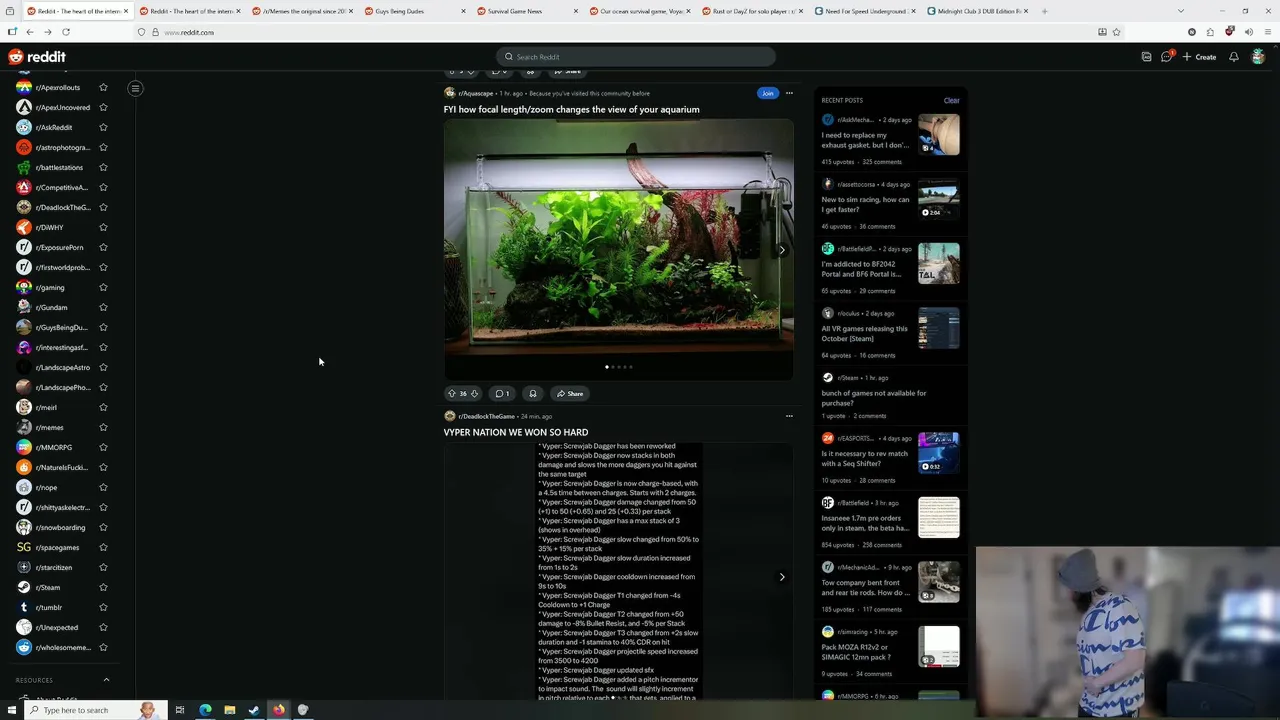Toggle favorite star for r/Steam
This screenshot has height=720, width=1280.
pyautogui.click(x=103, y=587)
